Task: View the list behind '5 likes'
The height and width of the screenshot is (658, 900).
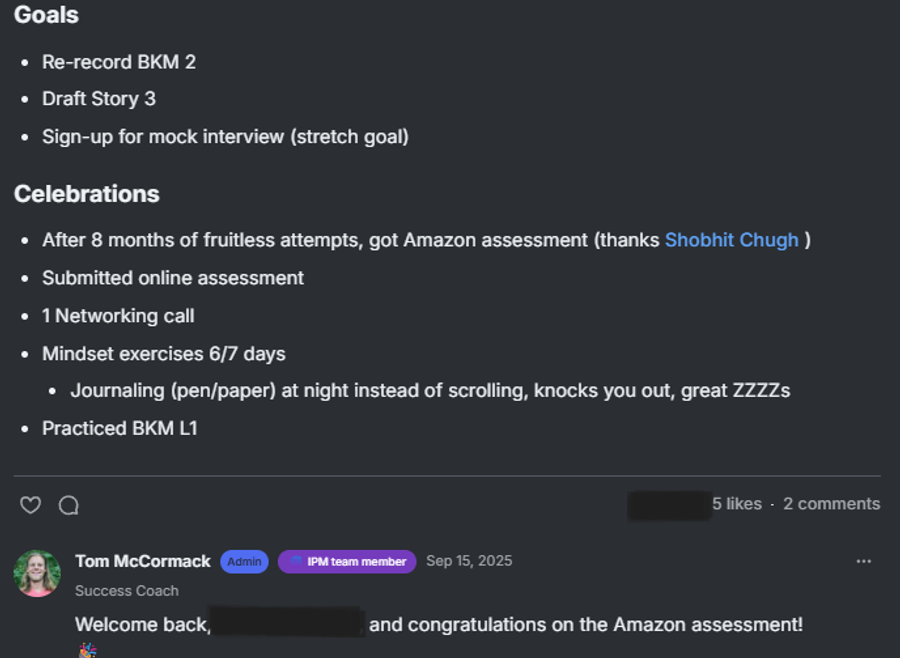Action: coord(738,503)
